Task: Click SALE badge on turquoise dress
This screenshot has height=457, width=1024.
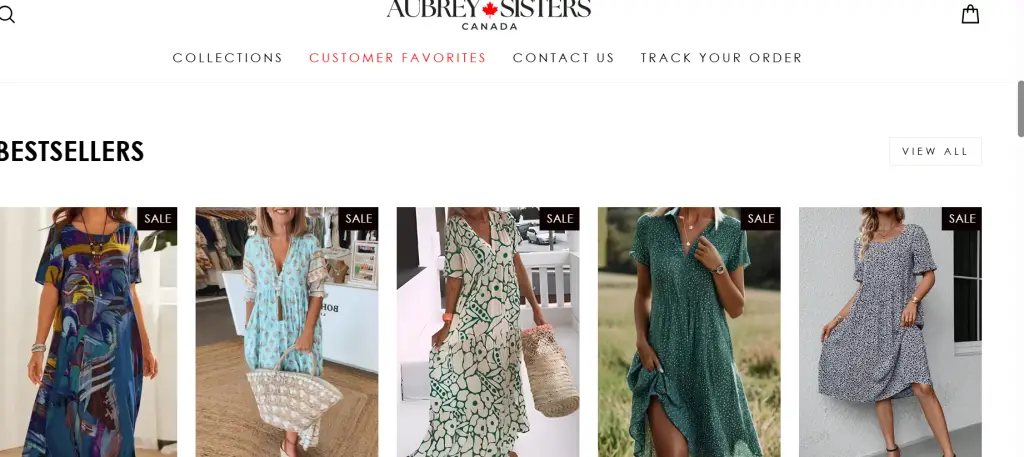Action: (358, 219)
